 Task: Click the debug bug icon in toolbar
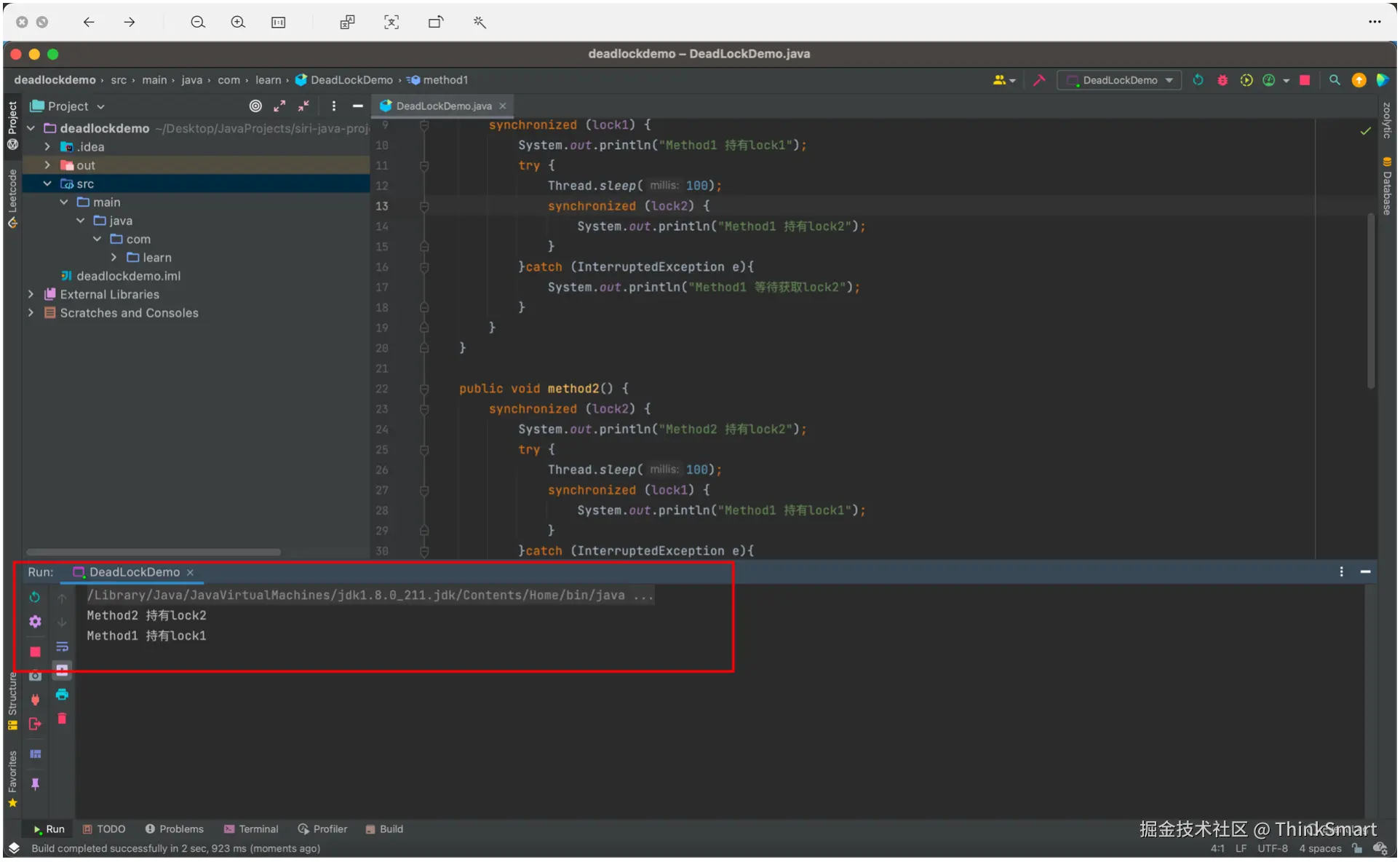point(1223,81)
